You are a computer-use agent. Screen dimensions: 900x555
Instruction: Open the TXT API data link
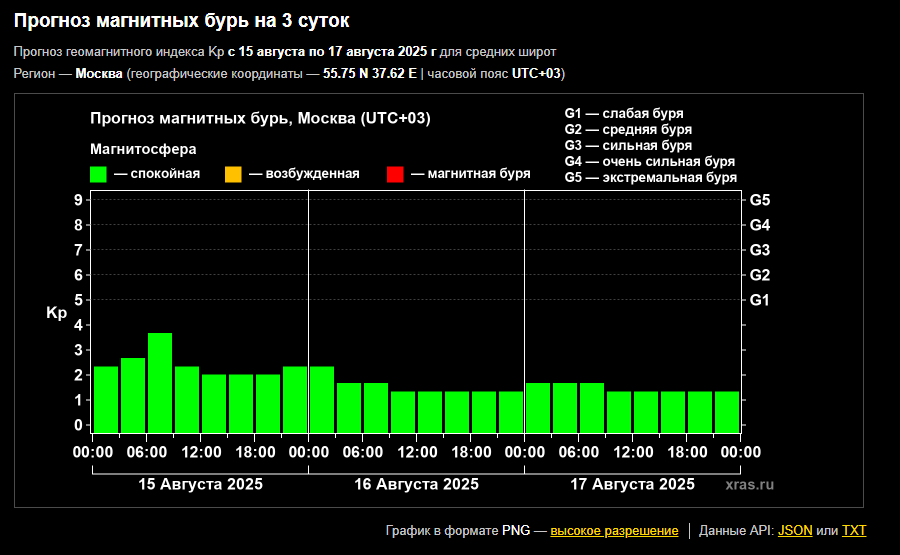point(854,530)
